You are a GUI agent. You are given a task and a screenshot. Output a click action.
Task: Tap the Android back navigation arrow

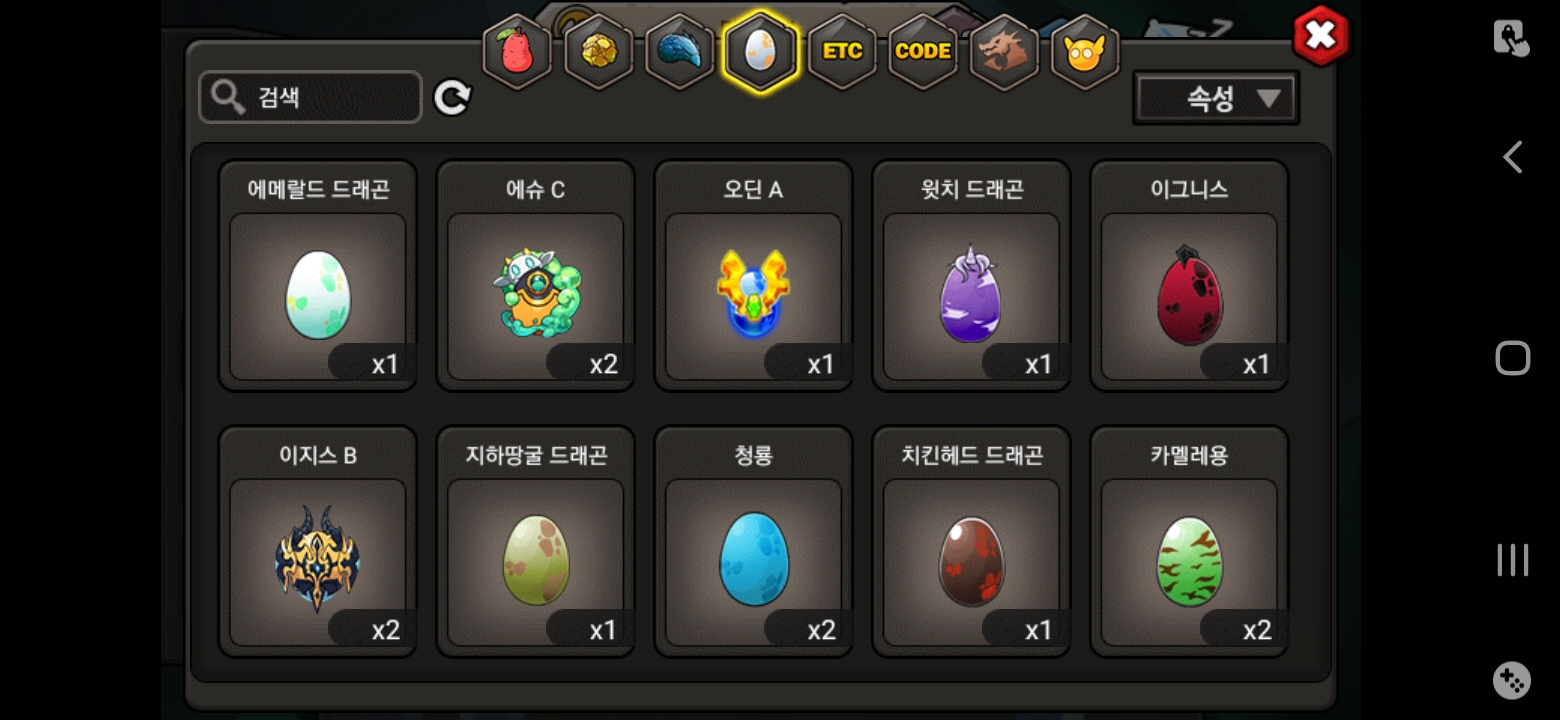pos(1513,157)
